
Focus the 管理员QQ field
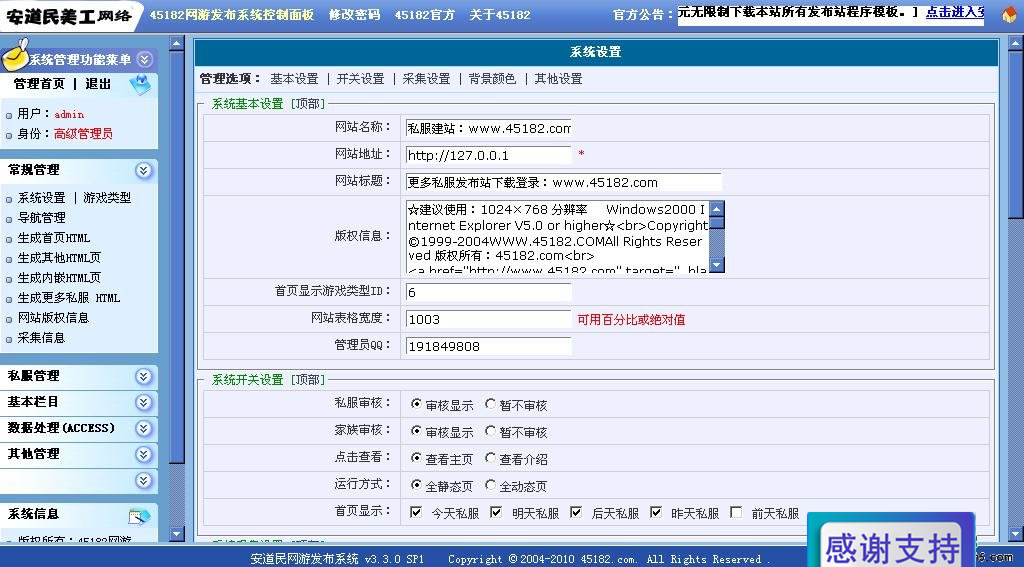click(x=488, y=346)
